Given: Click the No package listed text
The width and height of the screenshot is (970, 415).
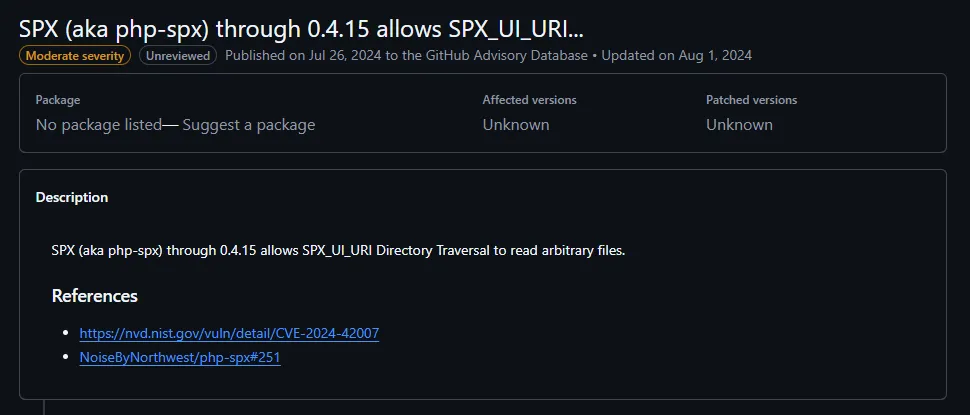Looking at the screenshot, I should coord(98,125).
